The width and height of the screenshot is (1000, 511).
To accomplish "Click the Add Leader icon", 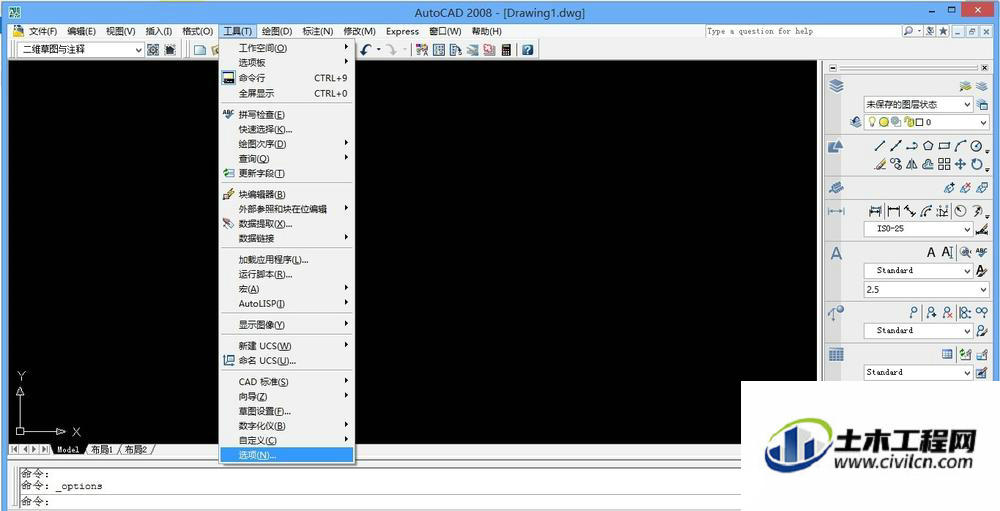I will click(x=932, y=312).
